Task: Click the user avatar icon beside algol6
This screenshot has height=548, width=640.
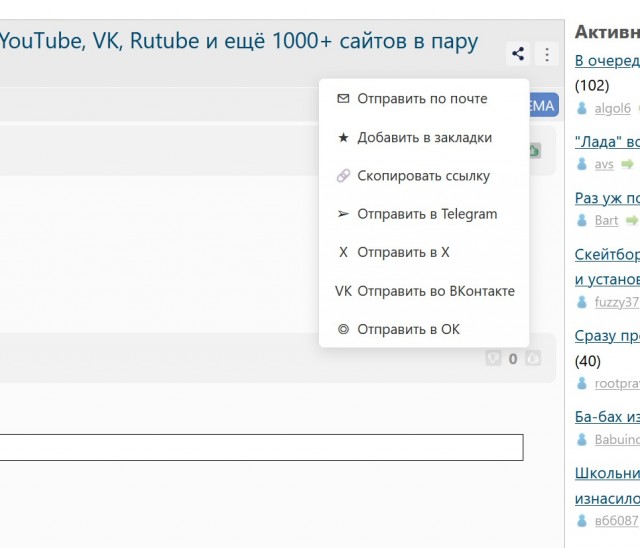Action: click(x=582, y=108)
